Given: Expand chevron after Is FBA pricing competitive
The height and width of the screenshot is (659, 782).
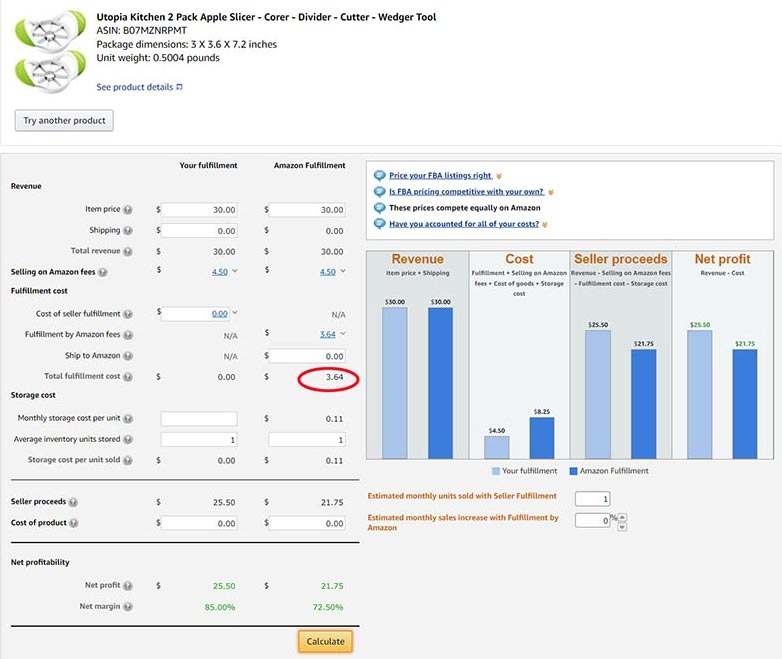Looking at the screenshot, I should point(551,192).
